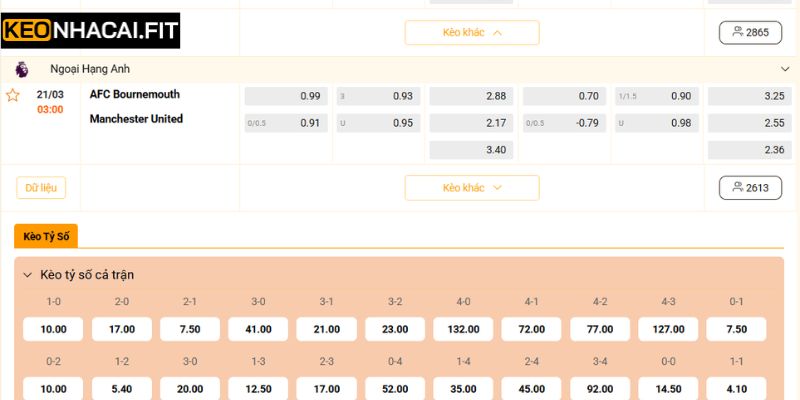Pick correct score 4-2 at 77.00

pyautogui.click(x=600, y=329)
